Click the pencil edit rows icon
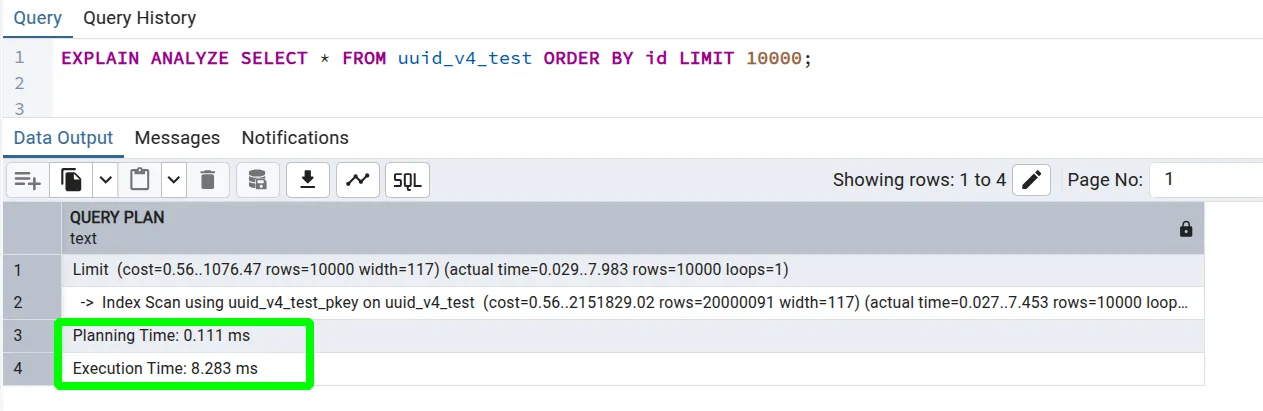The height and width of the screenshot is (411, 1263). (1032, 180)
